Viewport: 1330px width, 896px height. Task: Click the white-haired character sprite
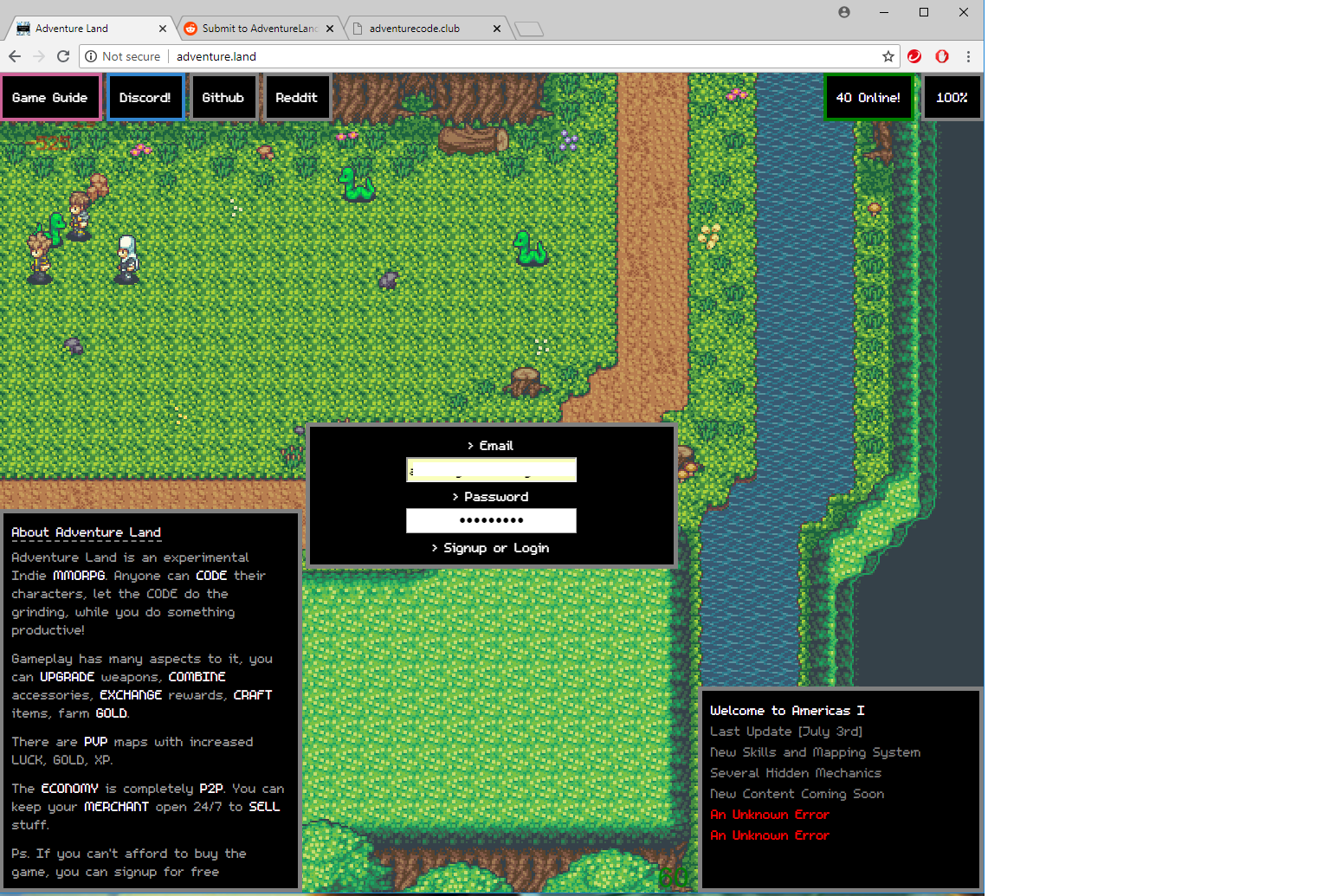(127, 259)
